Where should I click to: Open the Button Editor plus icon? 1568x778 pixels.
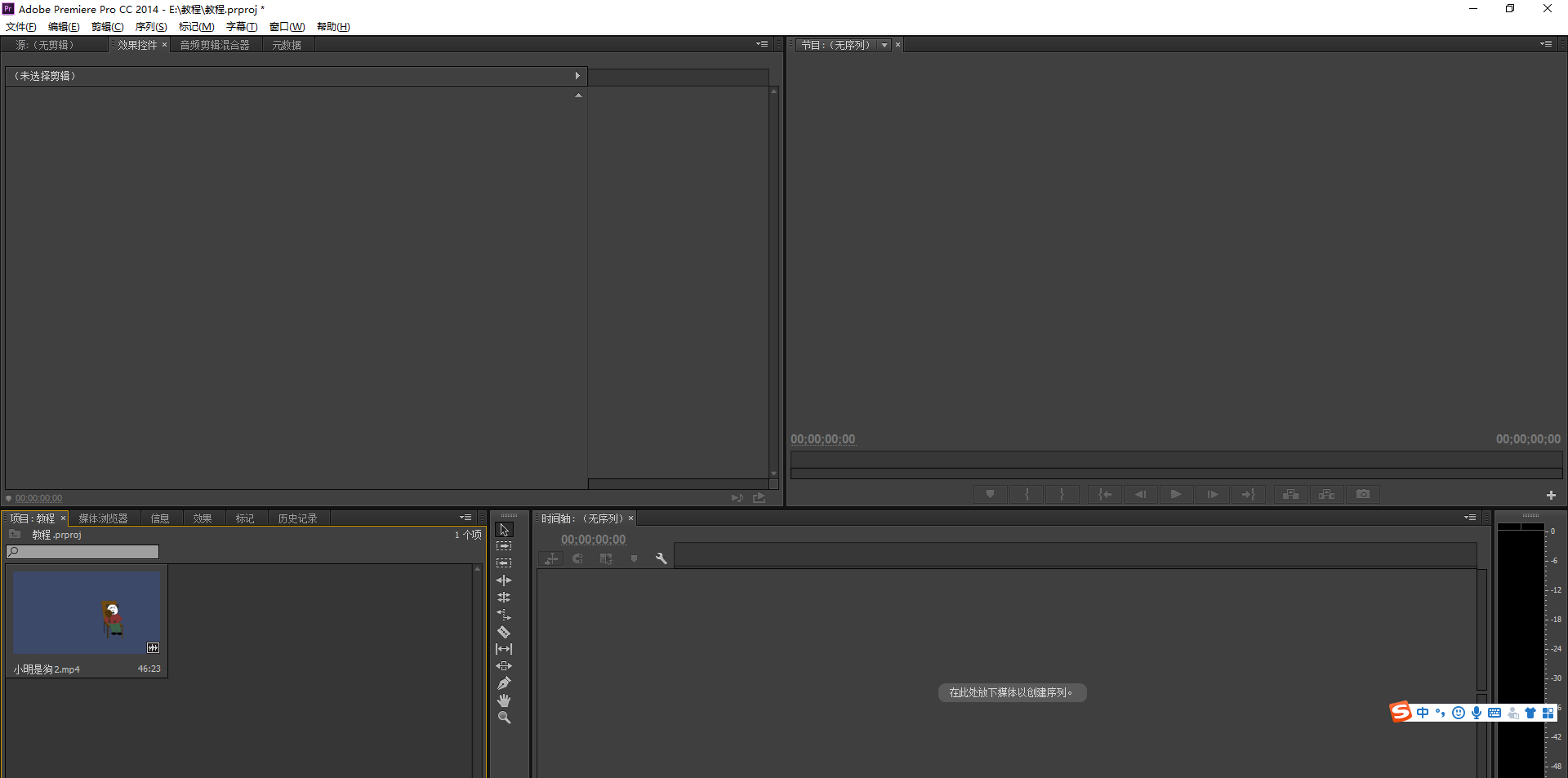pyautogui.click(x=1551, y=496)
